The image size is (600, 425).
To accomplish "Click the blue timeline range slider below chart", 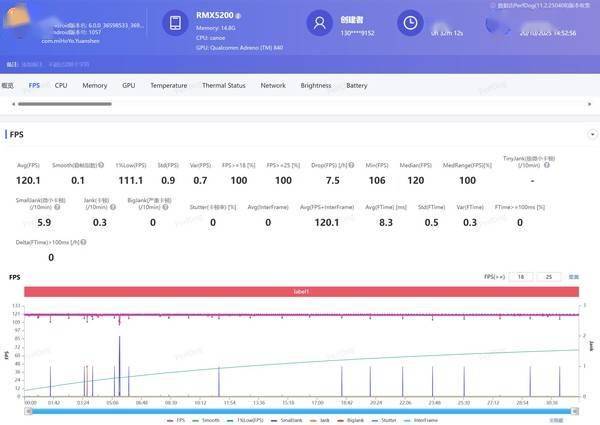I will click(300, 410).
